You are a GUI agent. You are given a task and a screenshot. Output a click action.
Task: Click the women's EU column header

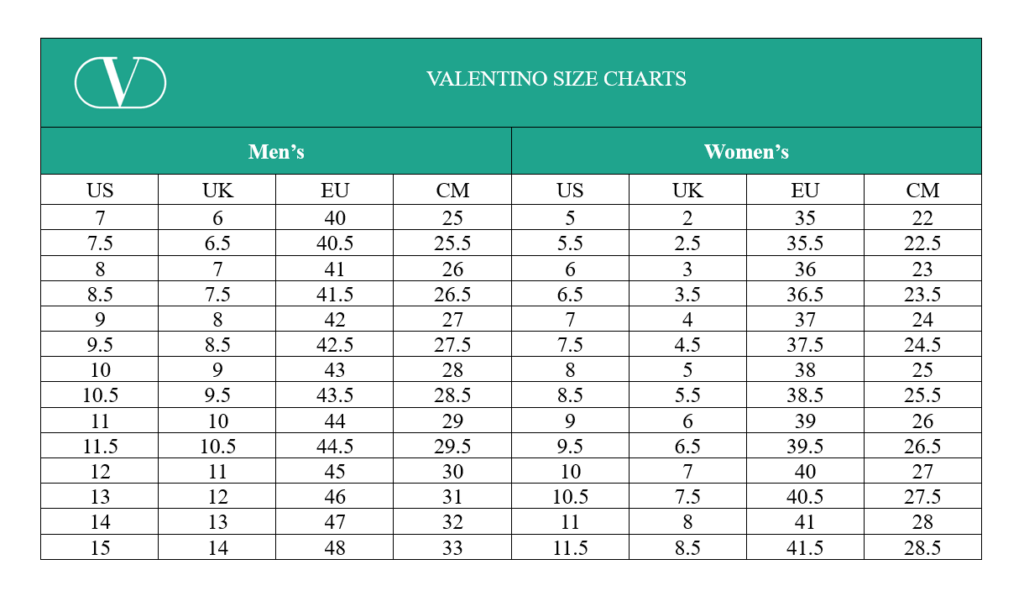(x=805, y=190)
